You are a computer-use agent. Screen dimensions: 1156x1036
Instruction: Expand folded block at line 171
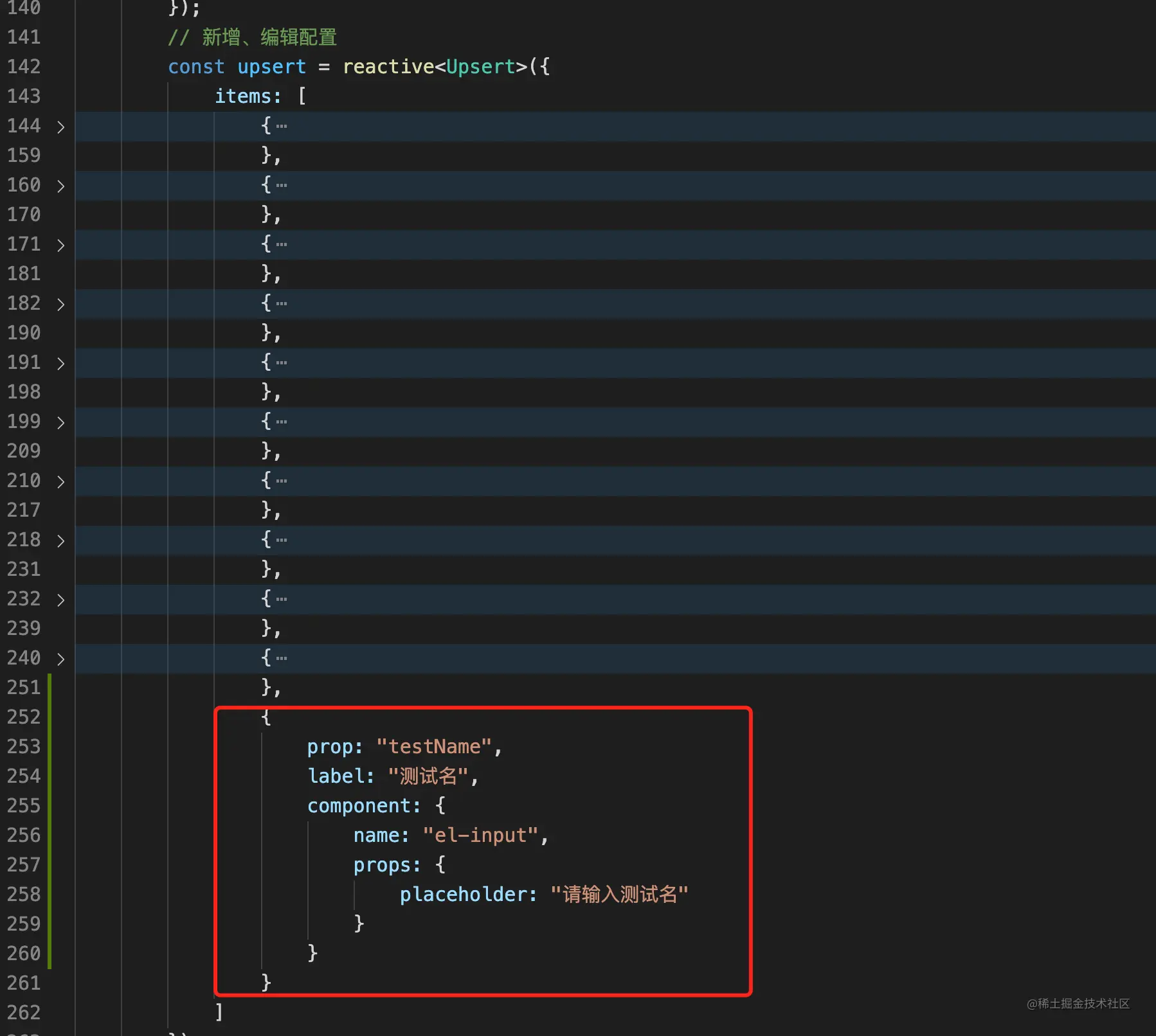coord(60,245)
